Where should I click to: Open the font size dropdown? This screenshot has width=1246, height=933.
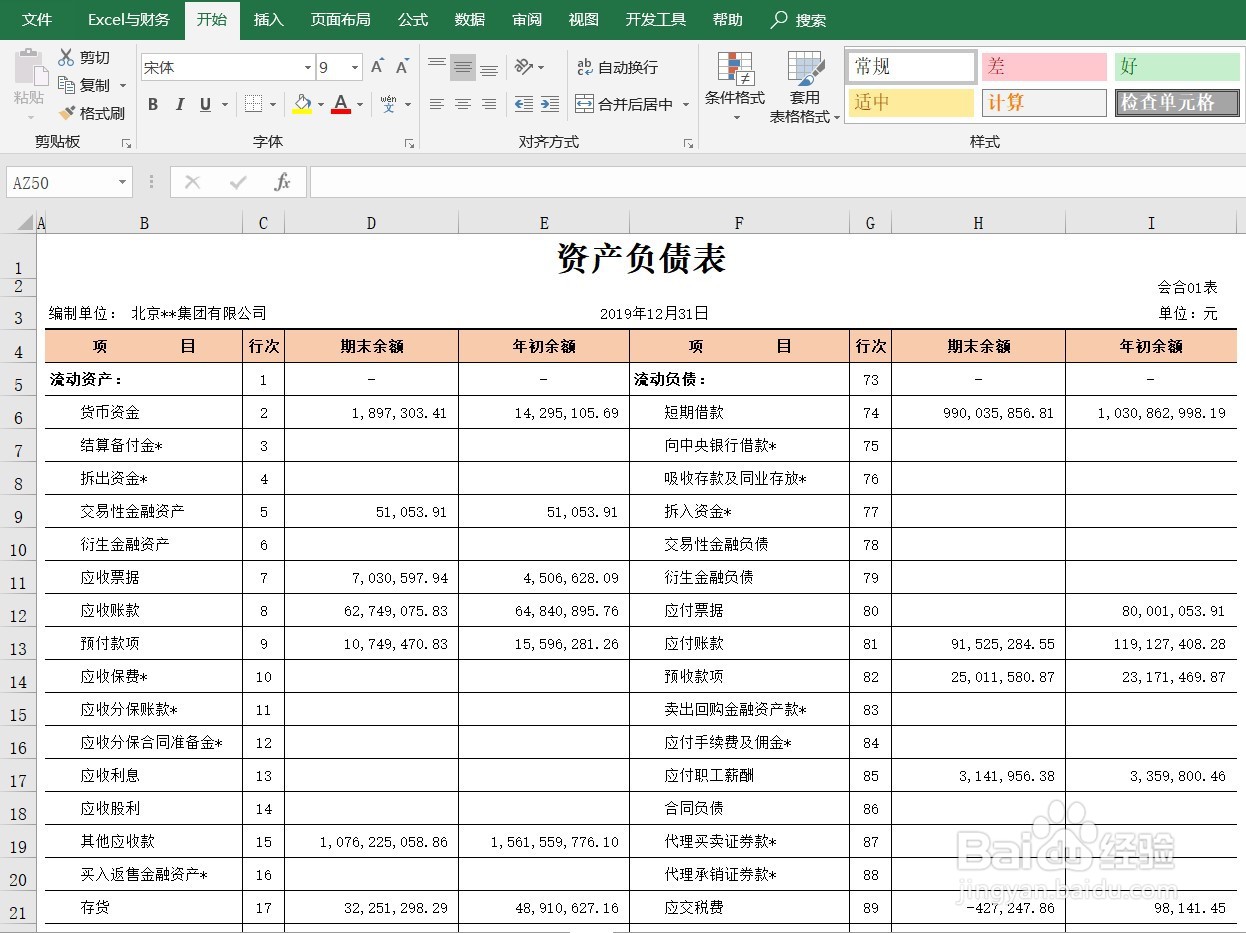(353, 66)
